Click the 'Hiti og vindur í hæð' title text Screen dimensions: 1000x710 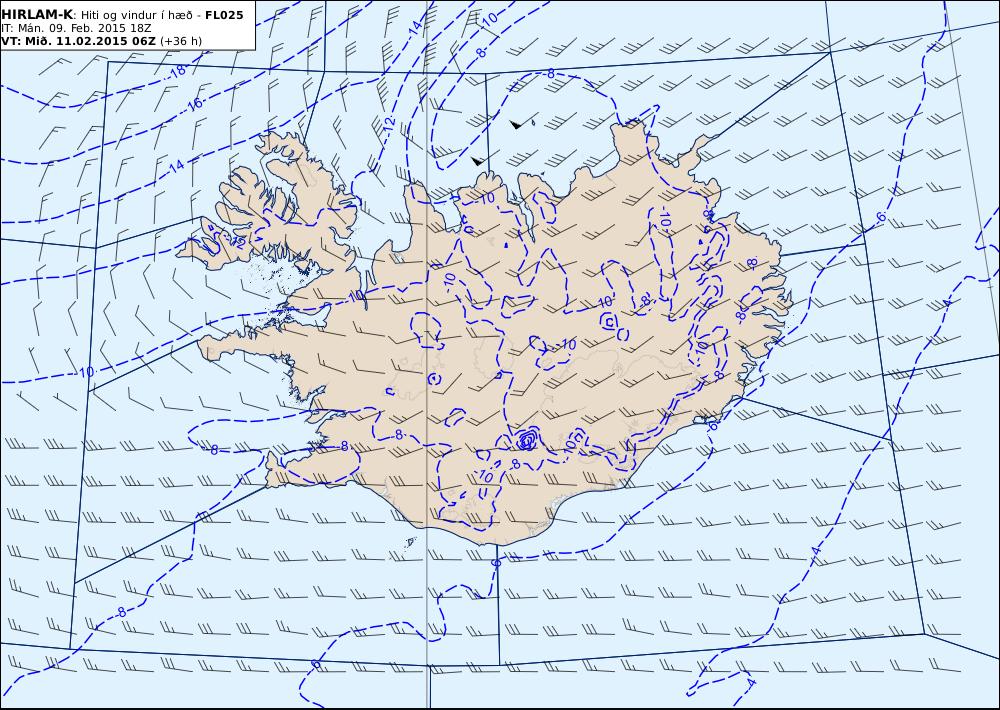[138, 15]
